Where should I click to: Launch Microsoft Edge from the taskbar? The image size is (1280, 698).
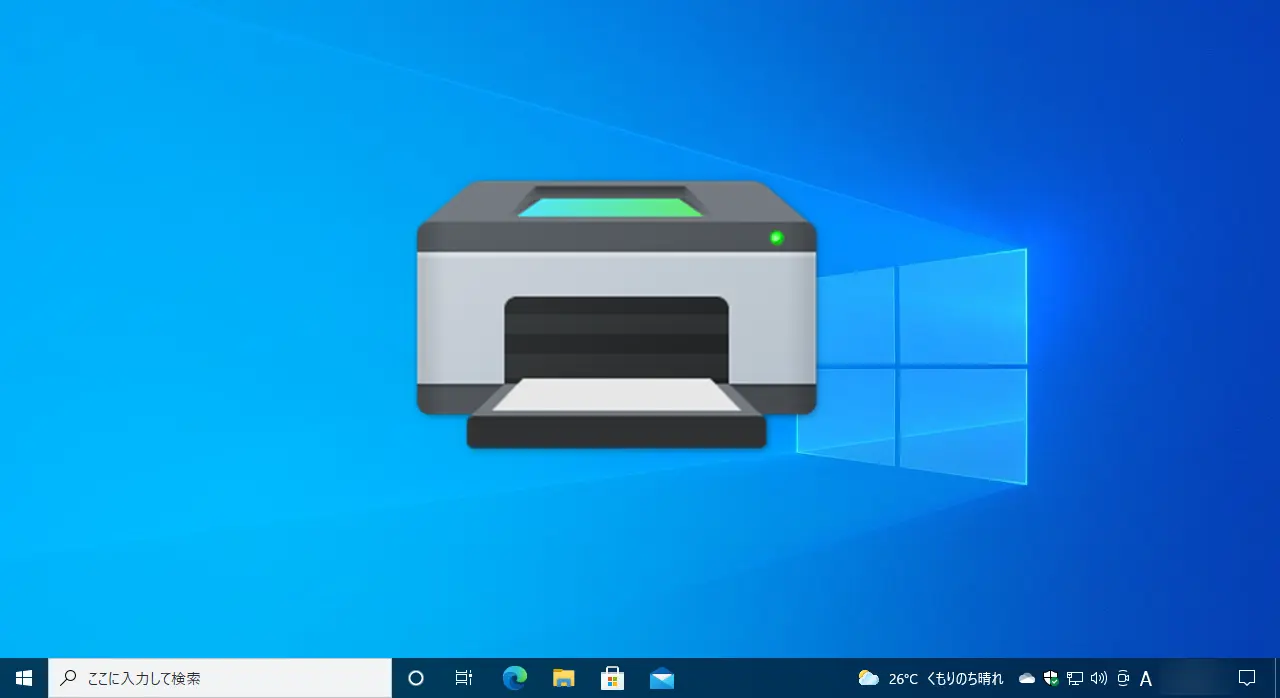514,678
